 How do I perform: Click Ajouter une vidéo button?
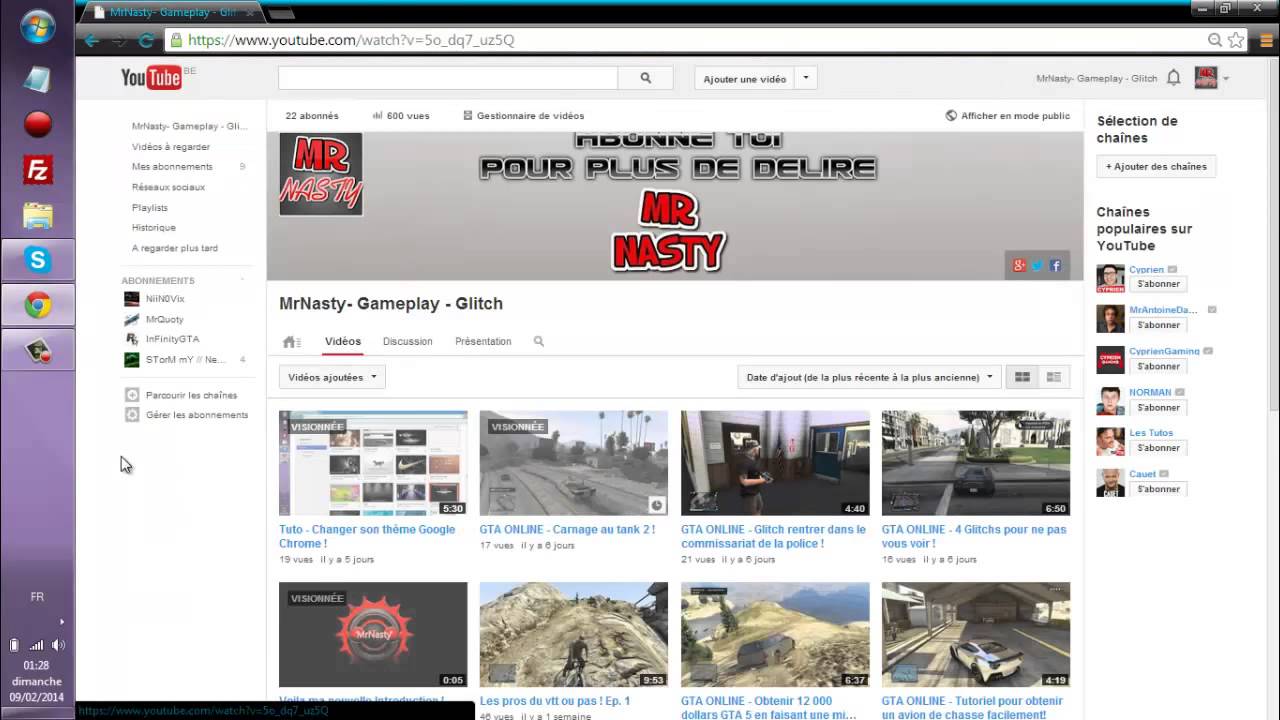click(x=745, y=78)
